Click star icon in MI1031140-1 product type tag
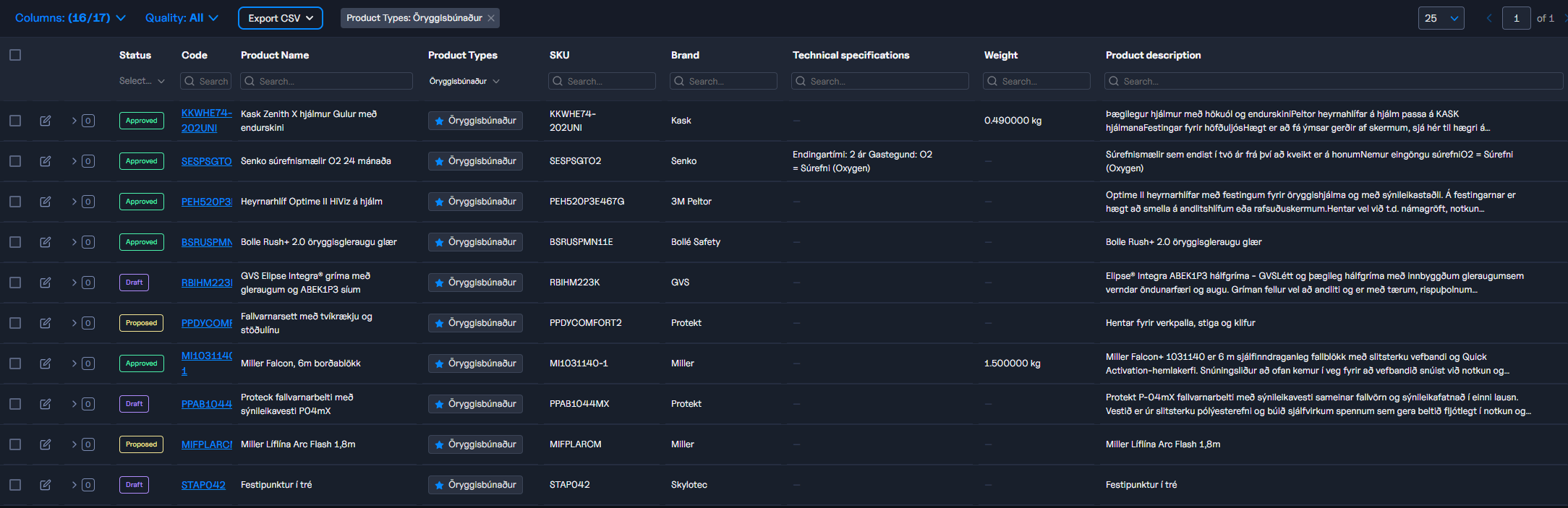 [x=439, y=363]
